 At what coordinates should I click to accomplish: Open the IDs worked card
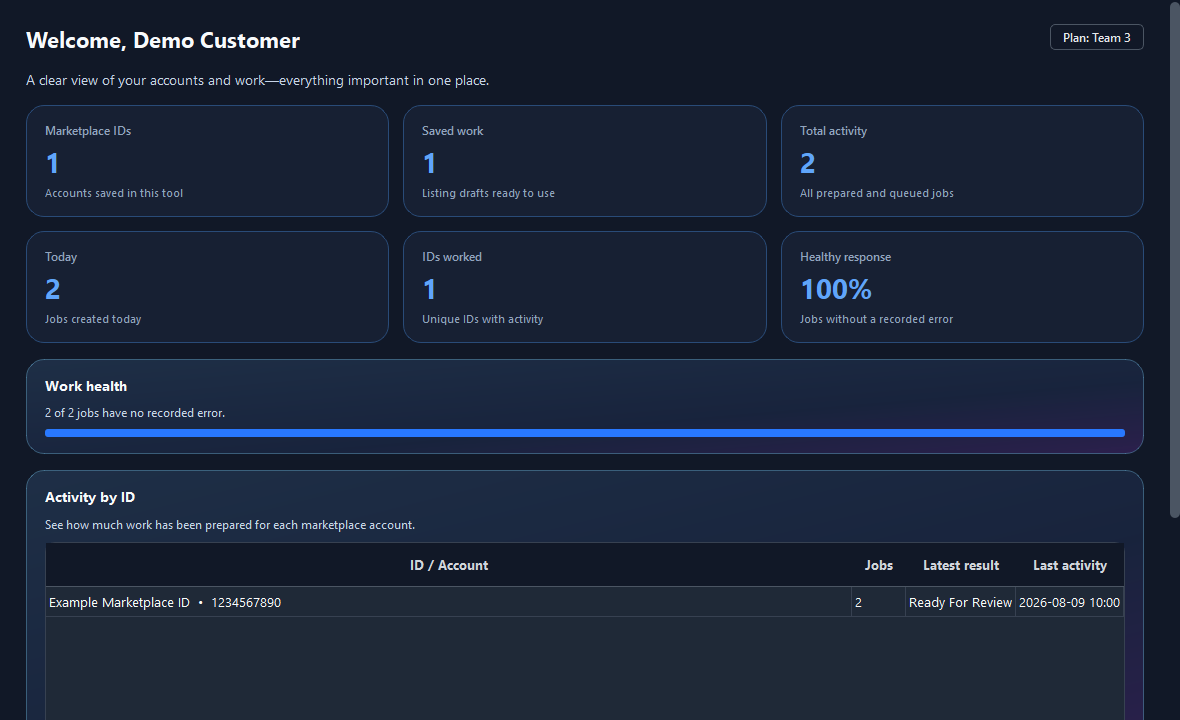[585, 287]
